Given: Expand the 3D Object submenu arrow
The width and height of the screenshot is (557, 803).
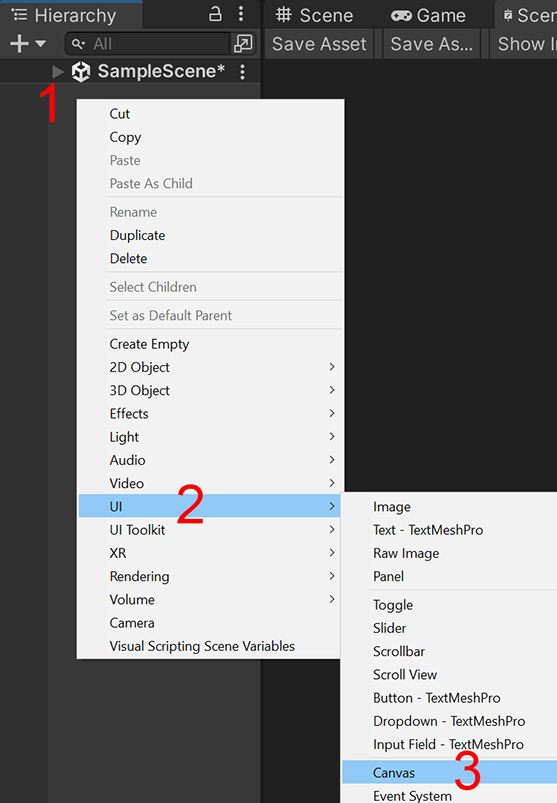Looking at the screenshot, I should (x=332, y=390).
